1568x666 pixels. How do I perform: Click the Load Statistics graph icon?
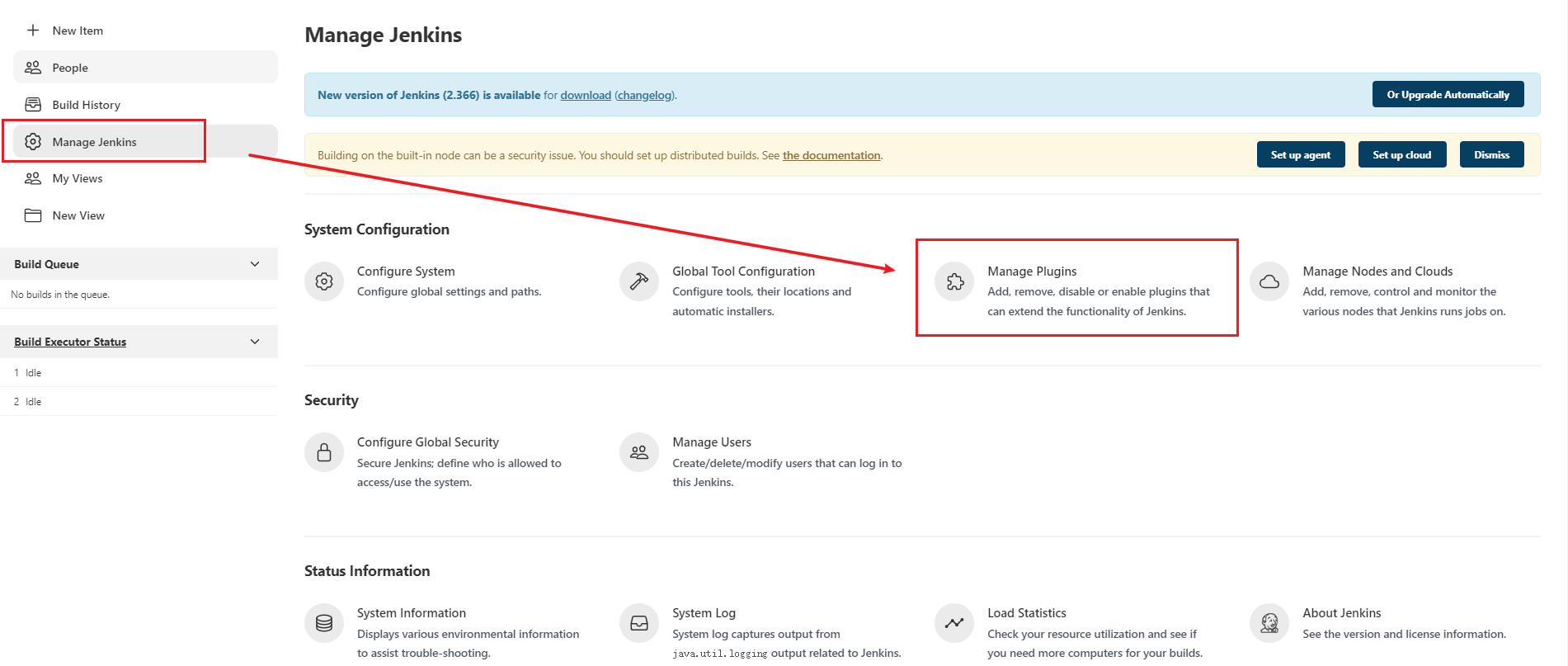point(954,623)
